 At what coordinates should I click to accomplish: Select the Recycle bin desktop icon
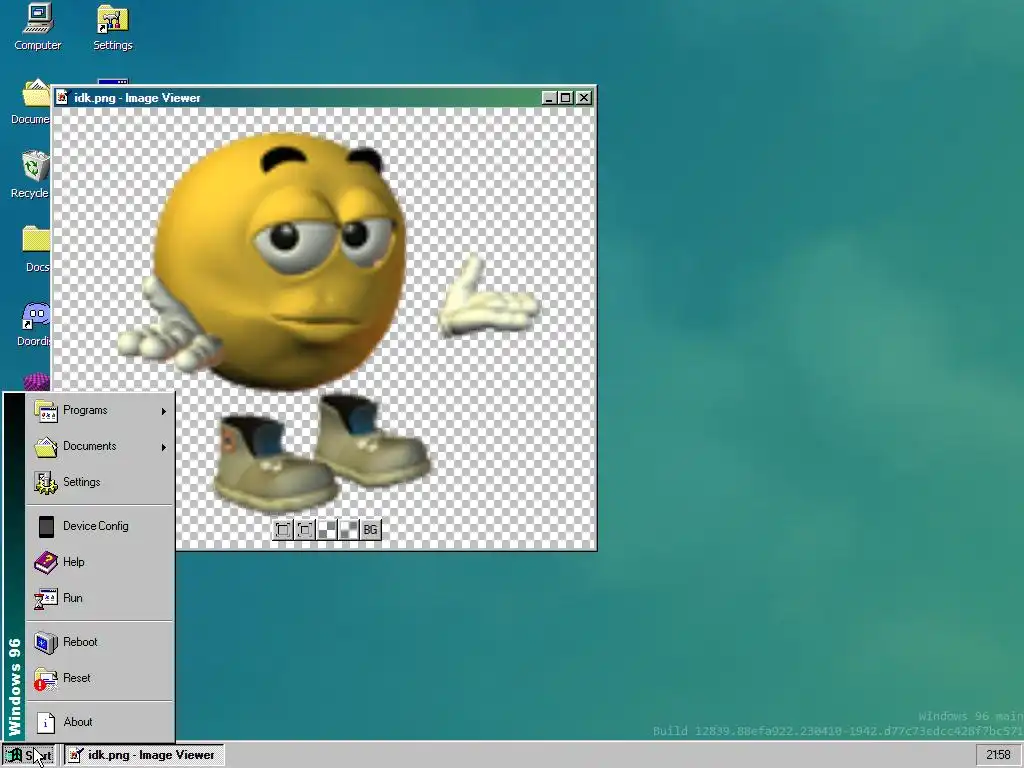(30, 174)
